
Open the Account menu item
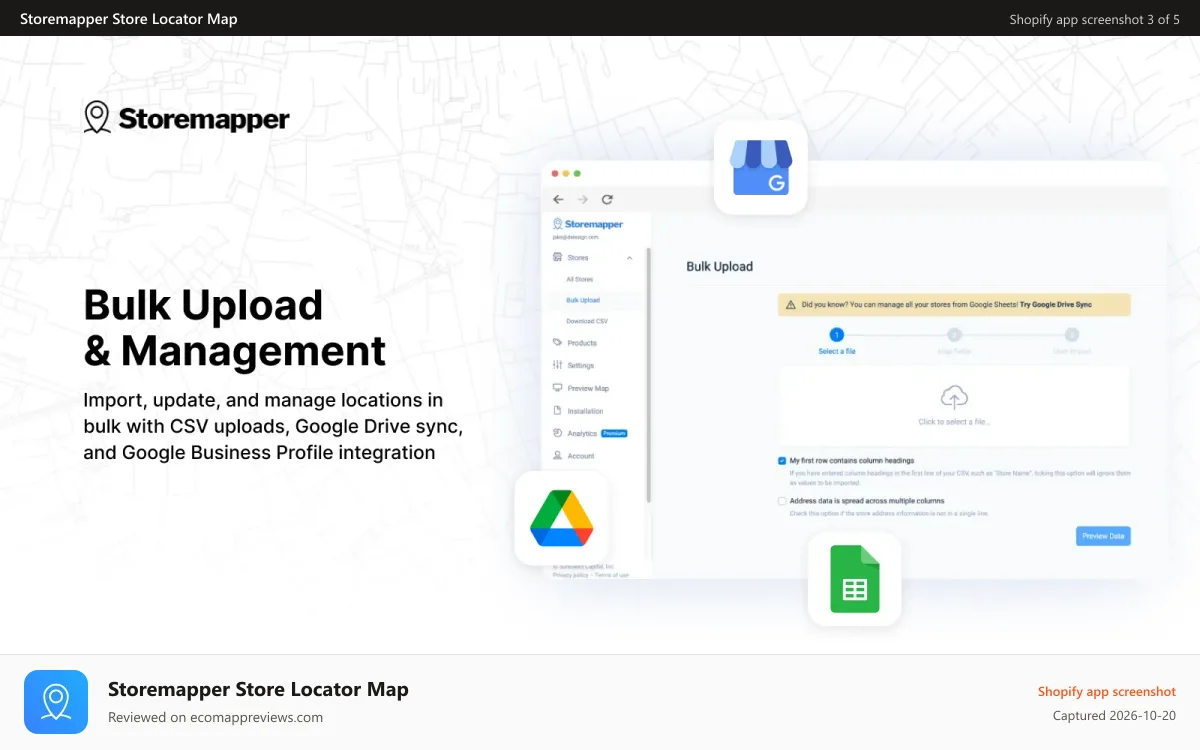coord(581,456)
